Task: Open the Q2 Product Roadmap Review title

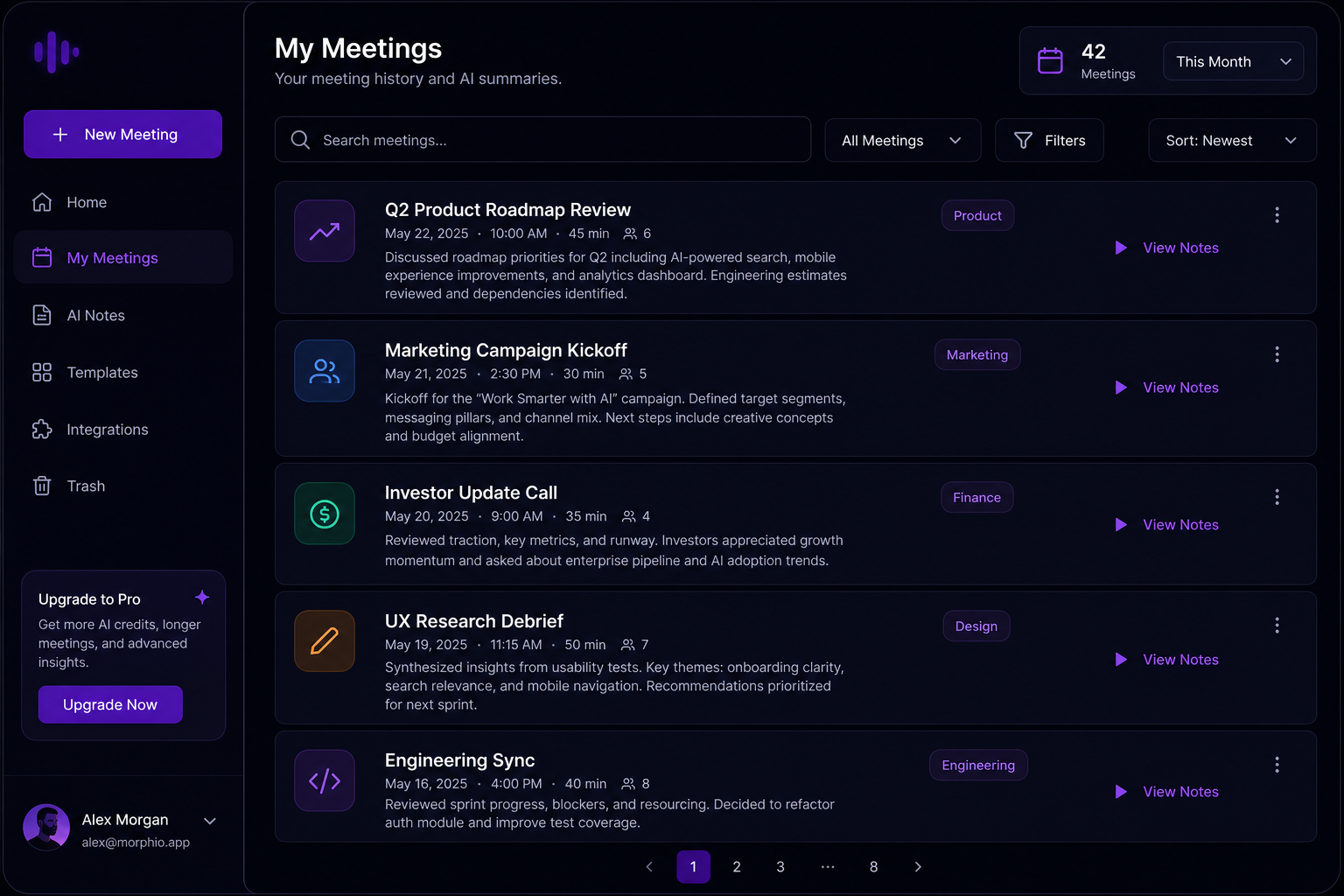Action: [507, 210]
